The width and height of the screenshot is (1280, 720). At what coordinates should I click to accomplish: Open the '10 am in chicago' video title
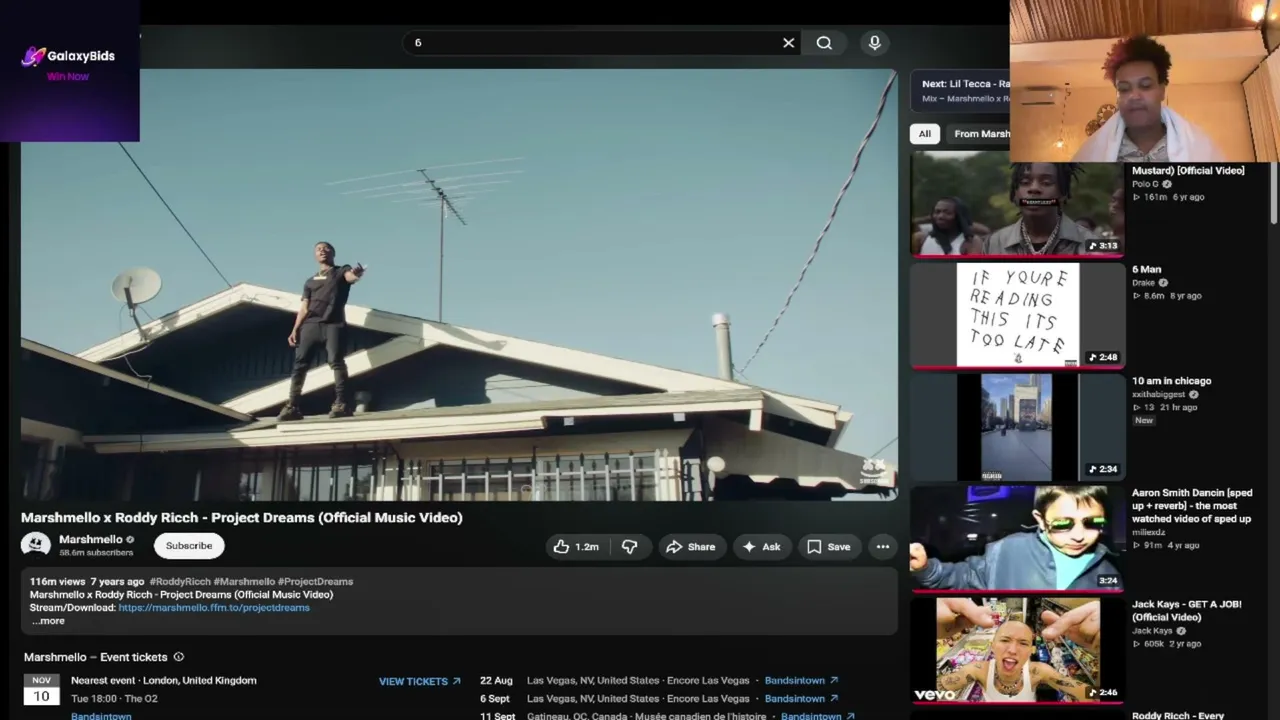(x=1171, y=381)
